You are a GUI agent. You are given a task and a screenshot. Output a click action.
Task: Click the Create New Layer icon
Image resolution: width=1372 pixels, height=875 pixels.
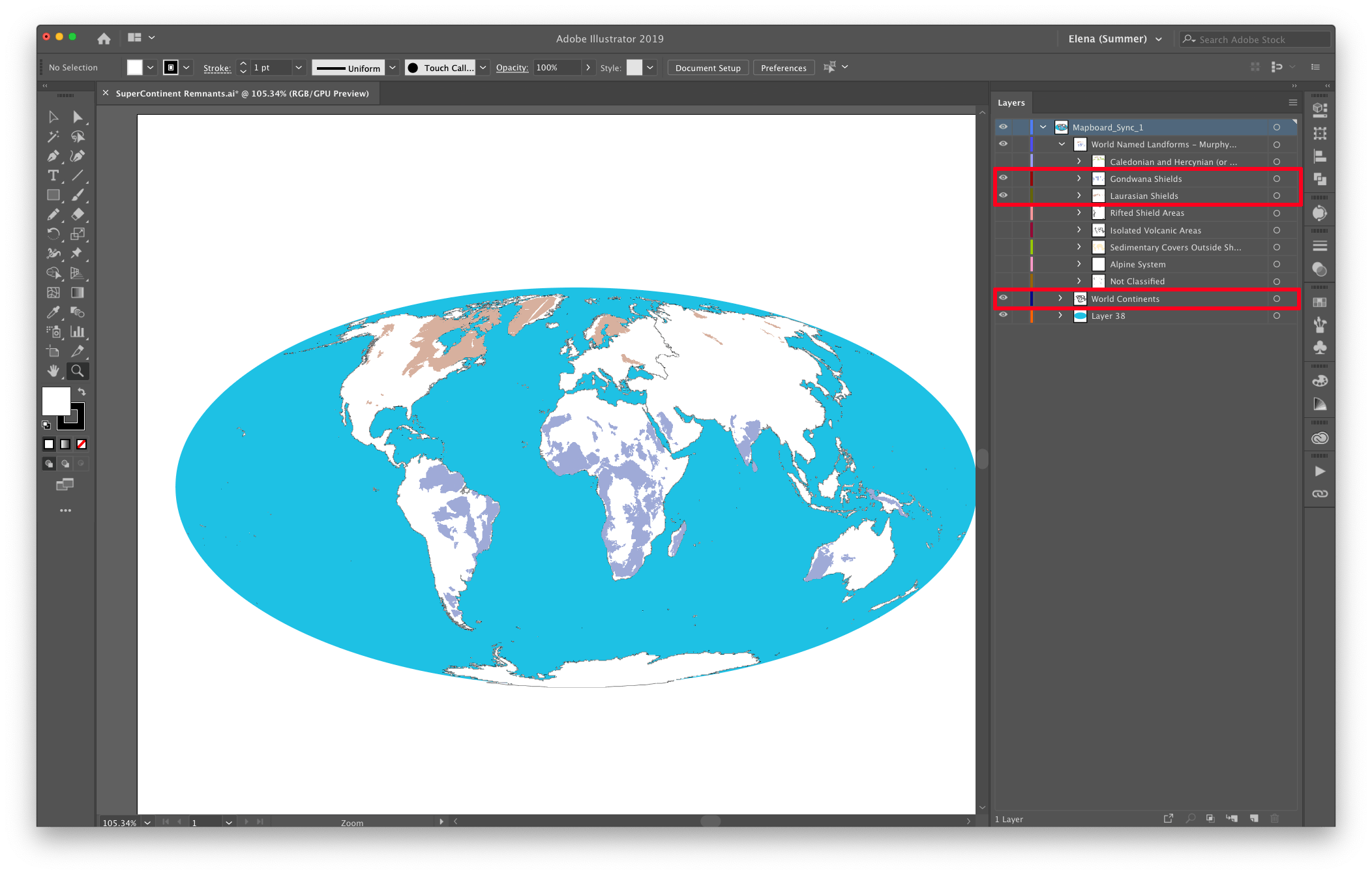[x=1254, y=818]
